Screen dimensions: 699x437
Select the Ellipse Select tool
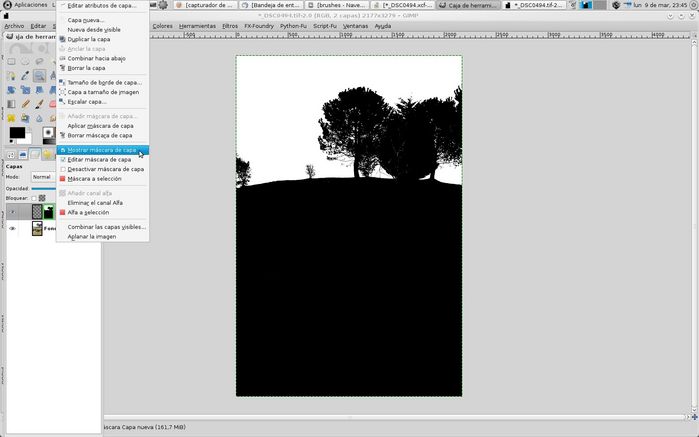point(25,62)
